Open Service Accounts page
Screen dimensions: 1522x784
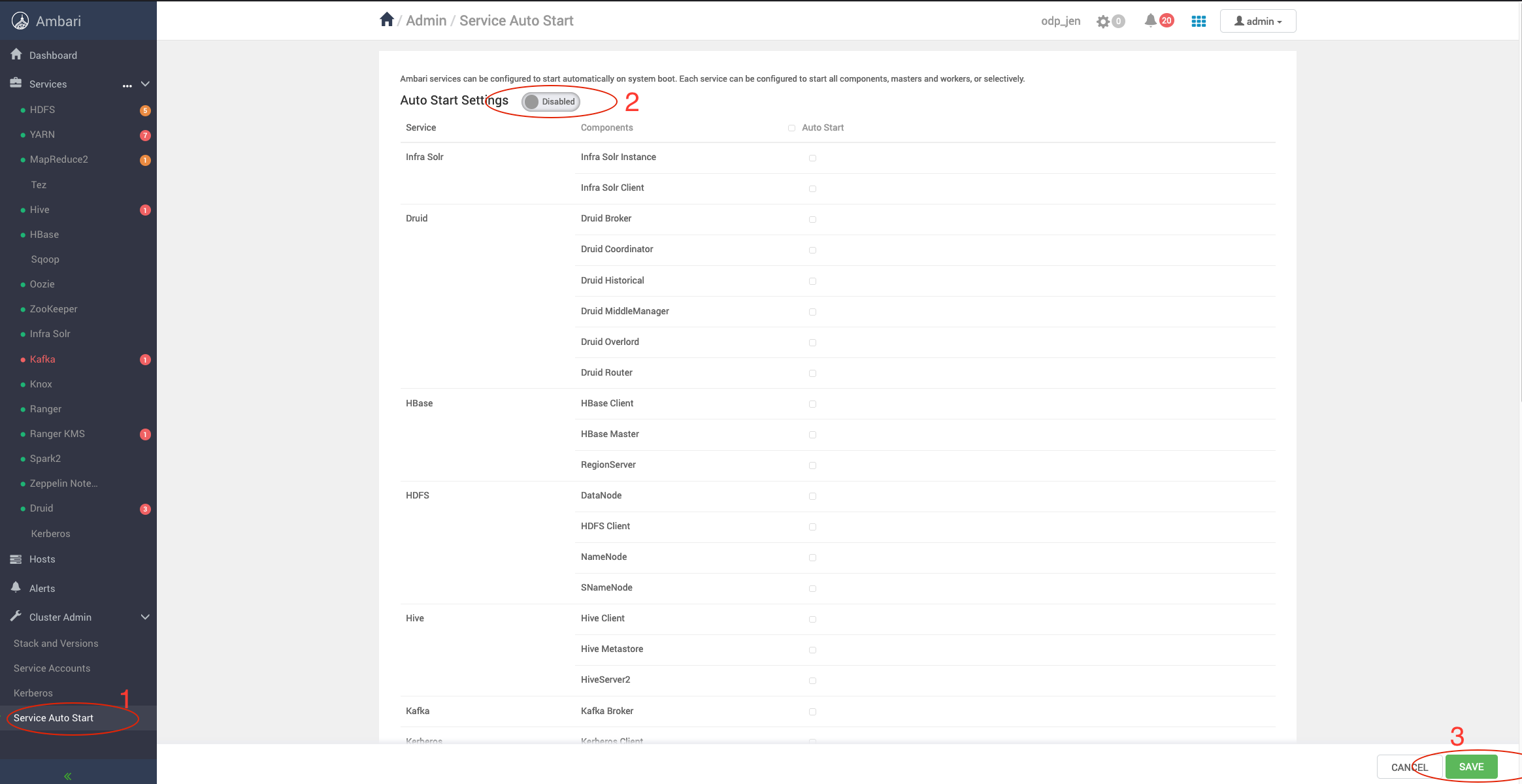52,668
